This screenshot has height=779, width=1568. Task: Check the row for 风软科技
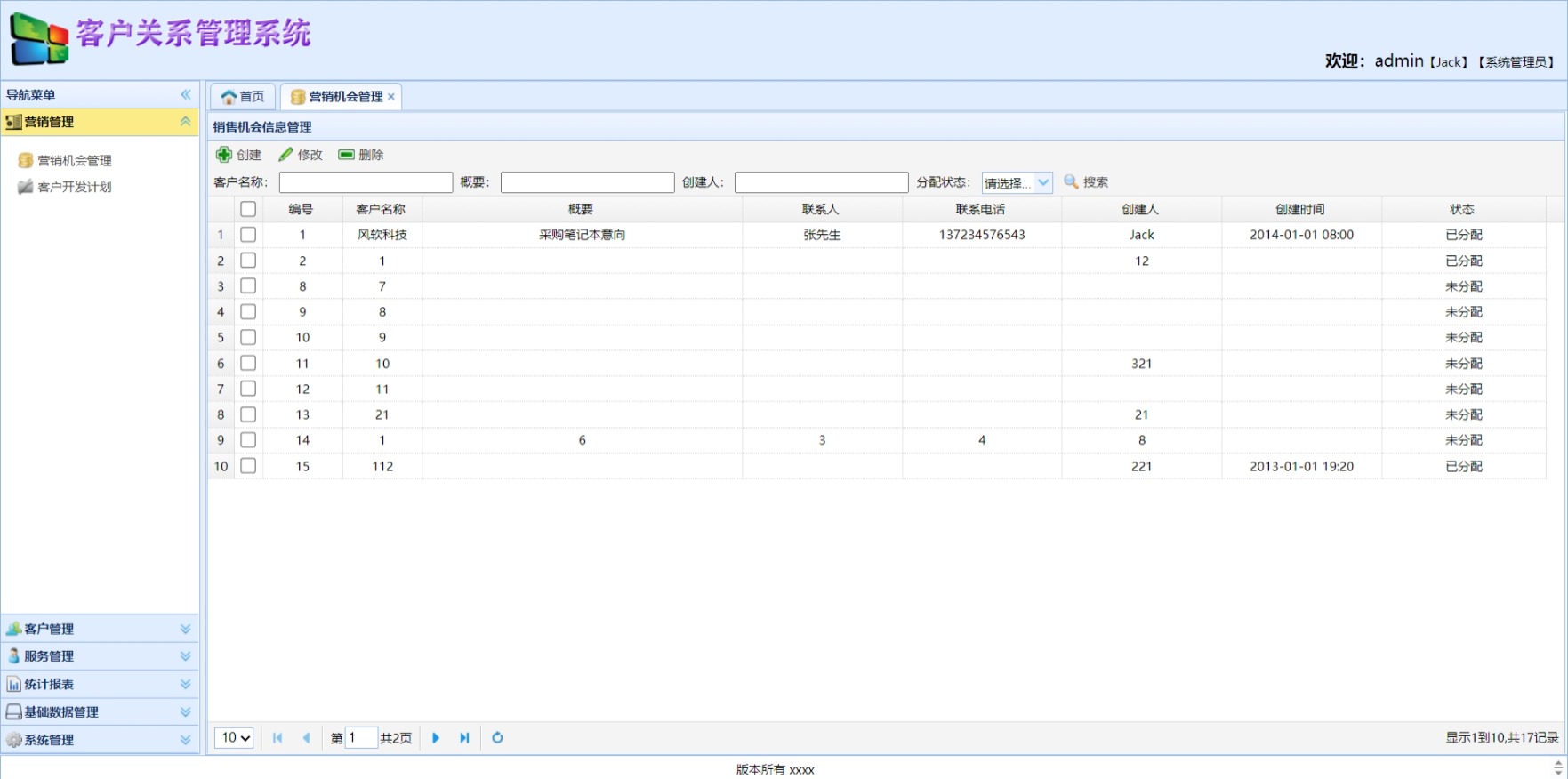click(x=248, y=235)
